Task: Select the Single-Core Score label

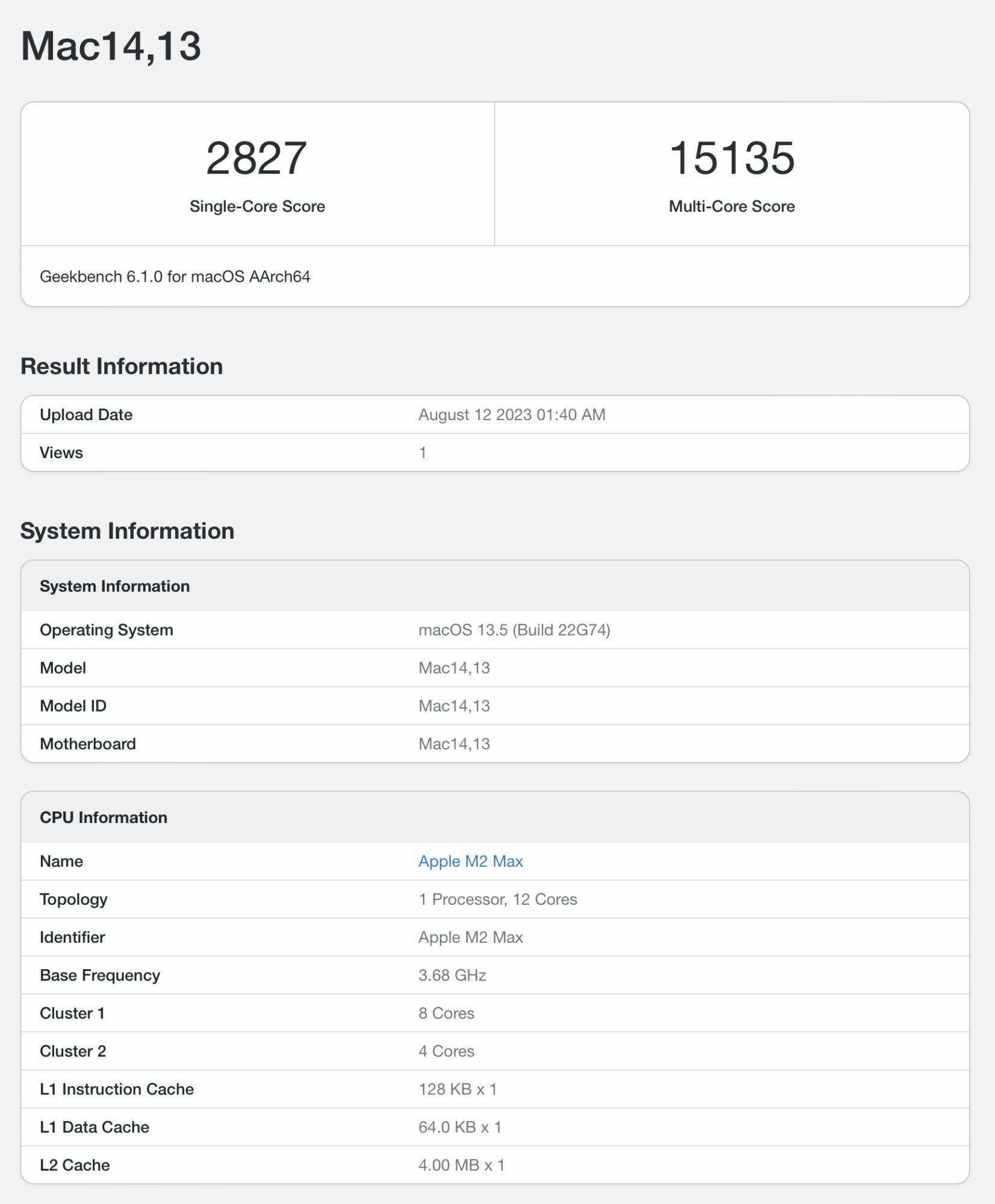Action: [257, 206]
